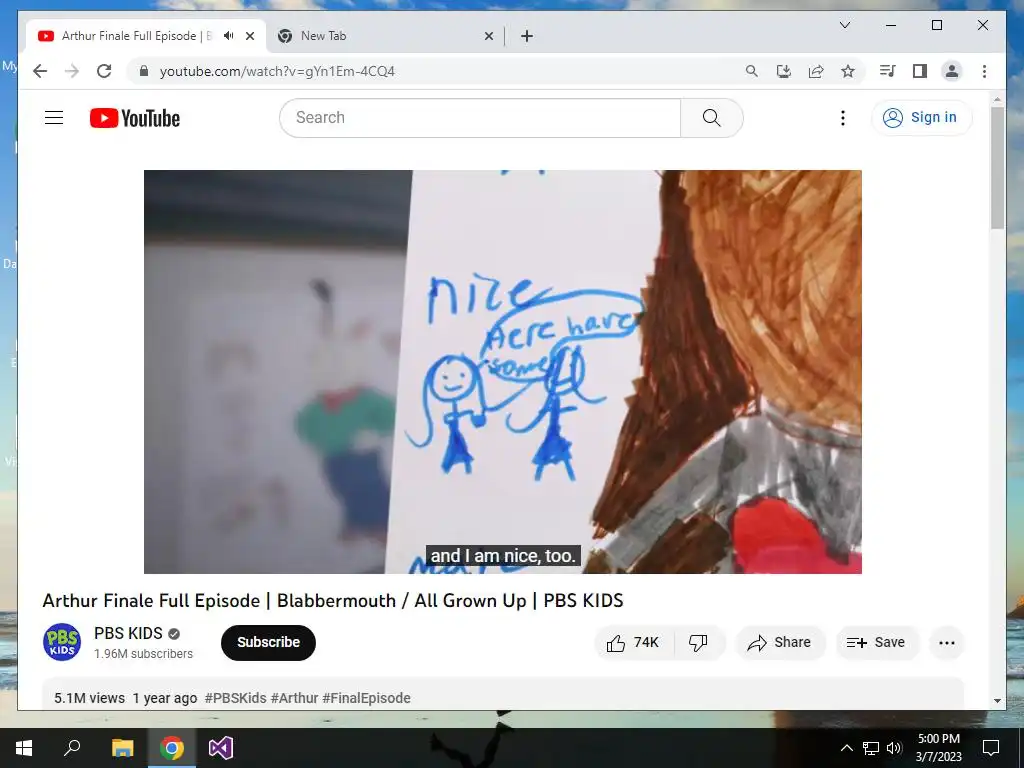Click the address bar URL
This screenshot has height=768, width=1024.
tap(277, 71)
